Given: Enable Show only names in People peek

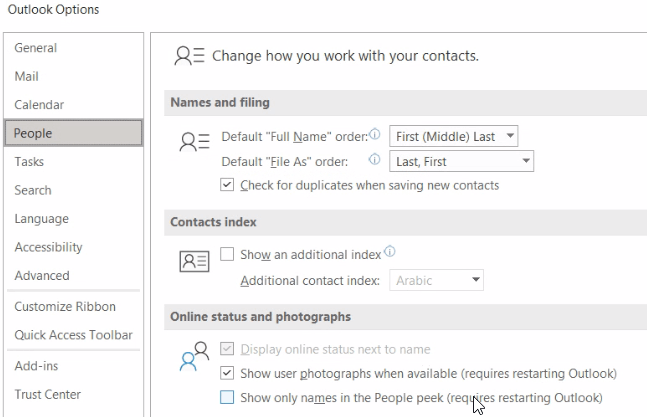Looking at the screenshot, I should point(227,397).
